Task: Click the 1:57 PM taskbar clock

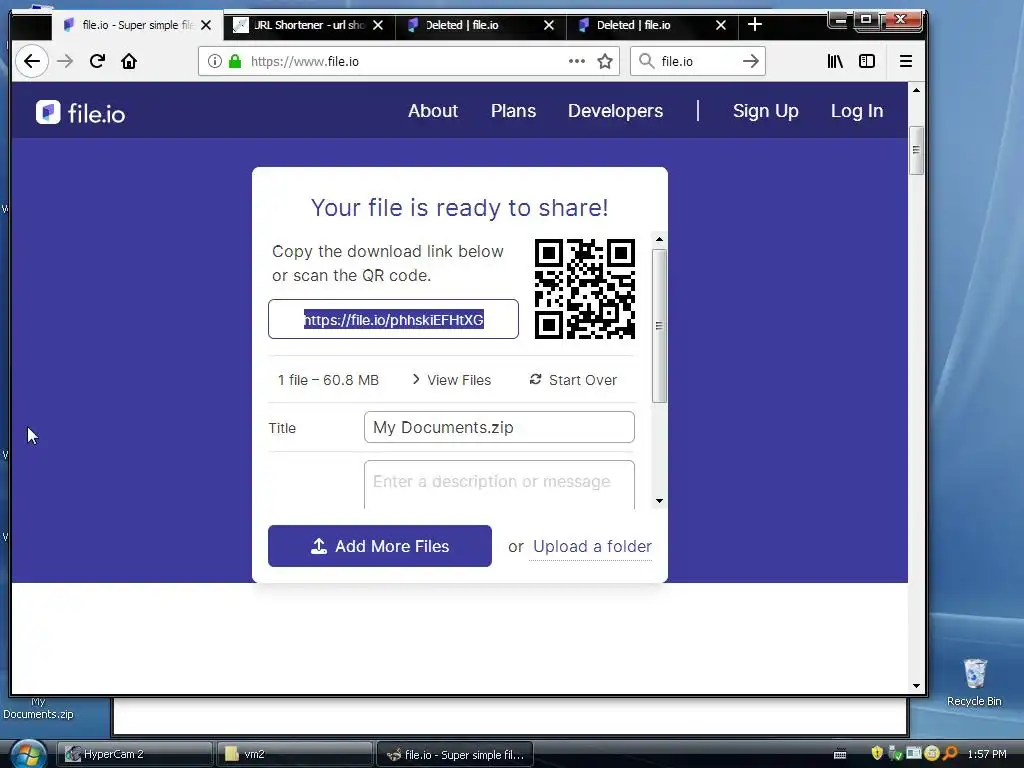Action: point(987,754)
